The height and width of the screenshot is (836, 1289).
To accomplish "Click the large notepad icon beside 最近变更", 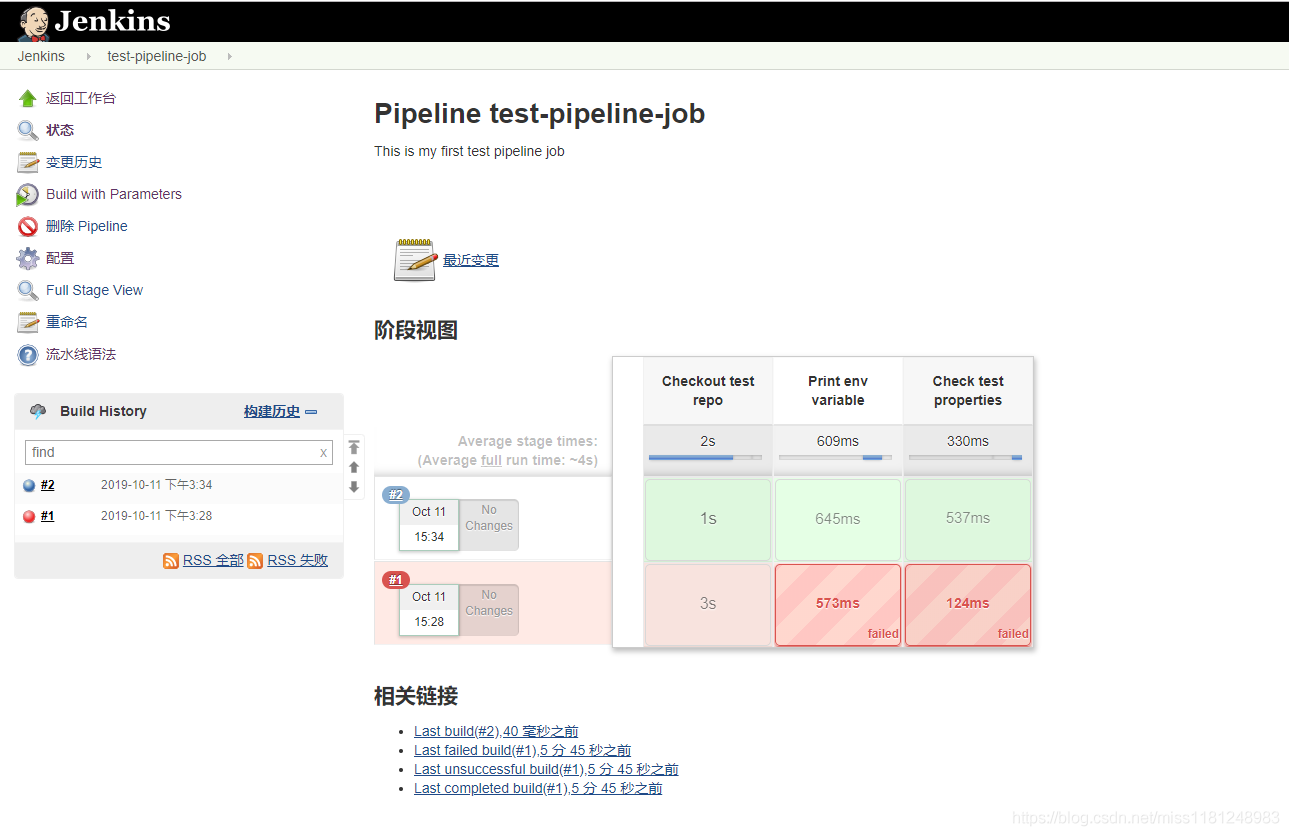I will coord(415,260).
